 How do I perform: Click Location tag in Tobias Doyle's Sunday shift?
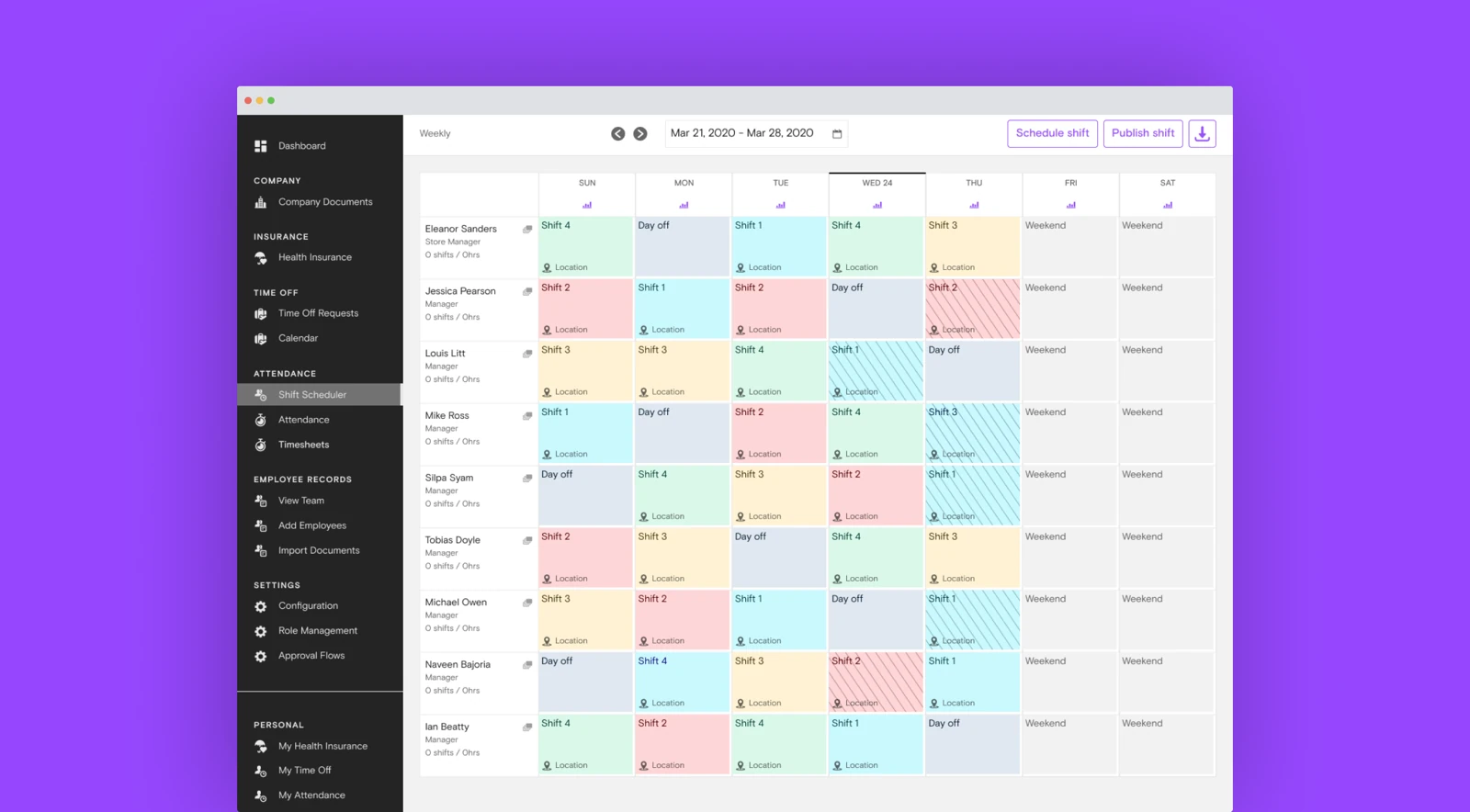tap(565, 579)
